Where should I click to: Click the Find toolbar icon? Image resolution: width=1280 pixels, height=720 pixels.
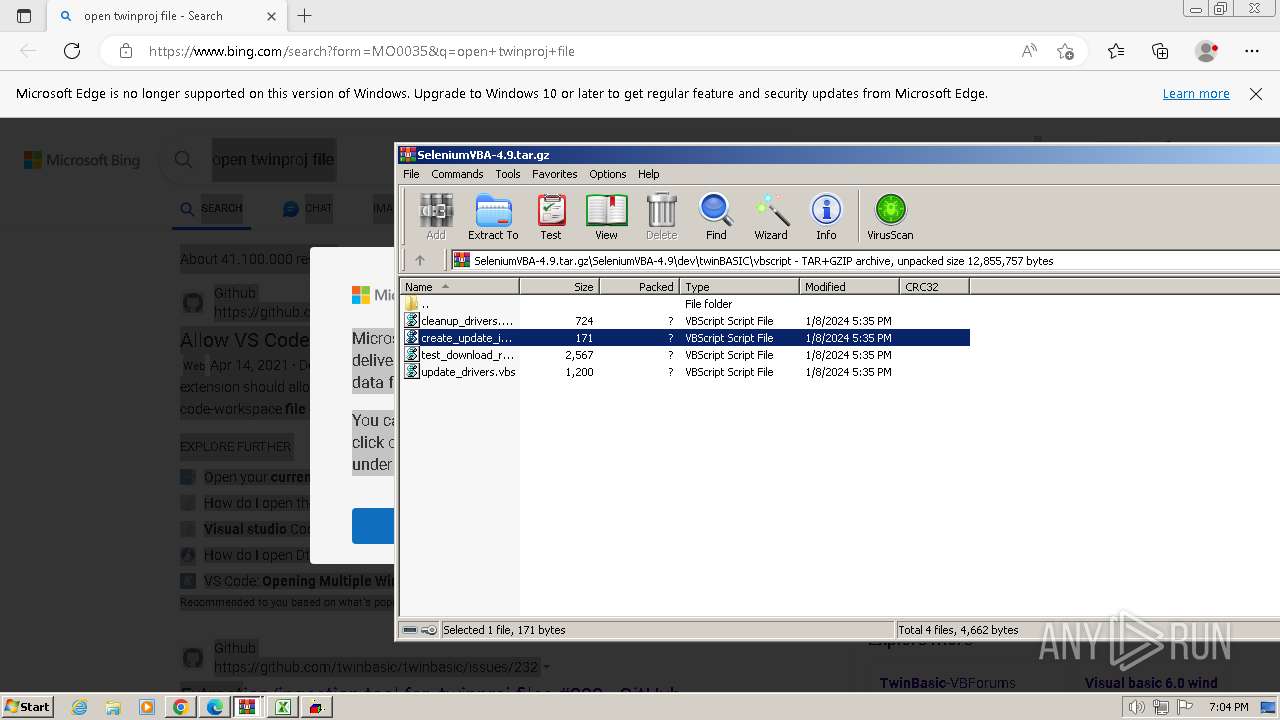716,217
